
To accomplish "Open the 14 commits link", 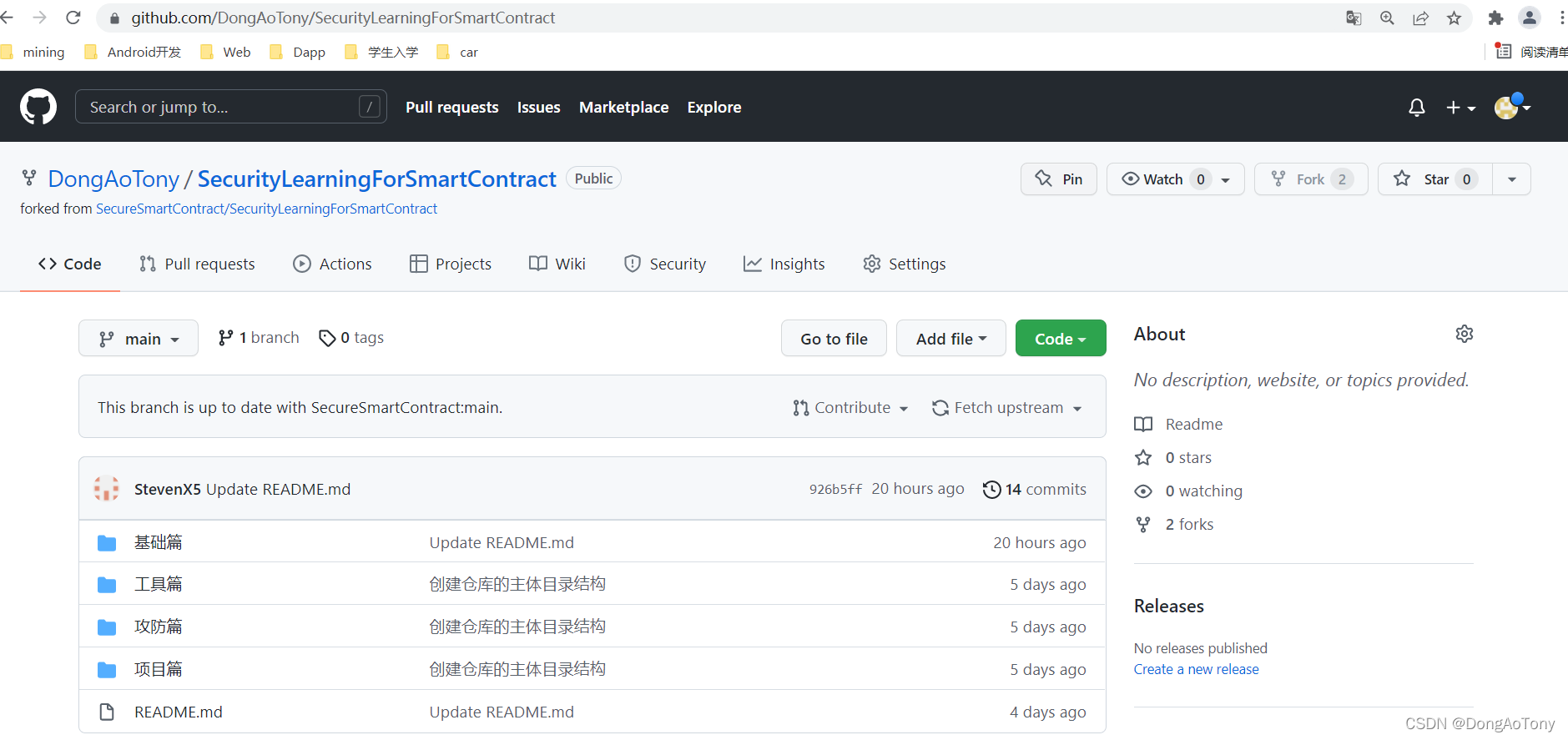I will click(1035, 490).
